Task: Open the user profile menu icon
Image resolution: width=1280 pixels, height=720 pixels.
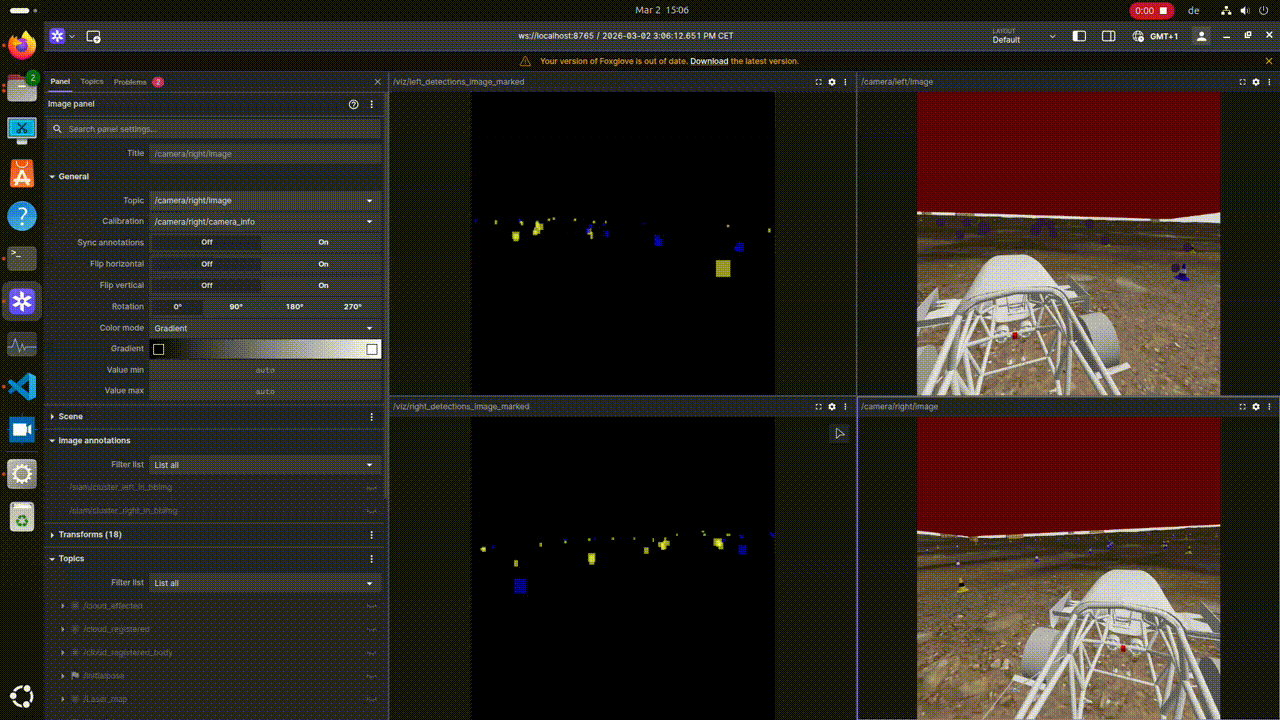Action: click(x=1202, y=36)
